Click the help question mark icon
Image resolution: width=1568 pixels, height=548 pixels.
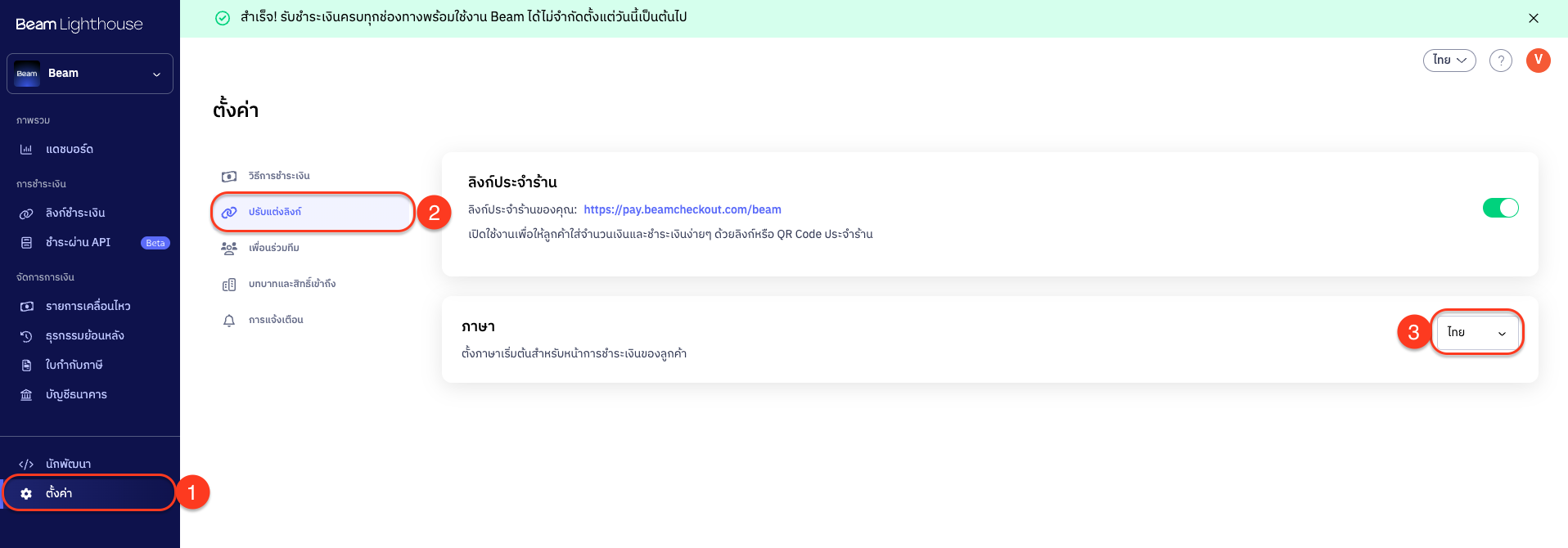pos(1501,61)
